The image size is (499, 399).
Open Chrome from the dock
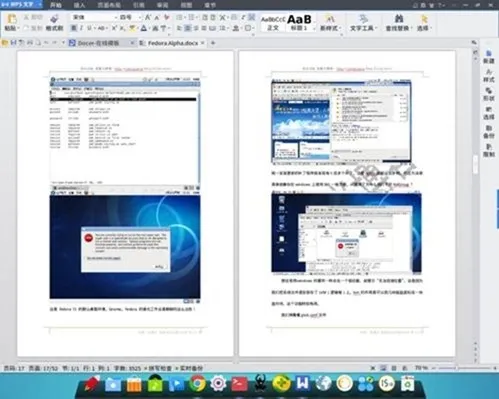coord(197,383)
